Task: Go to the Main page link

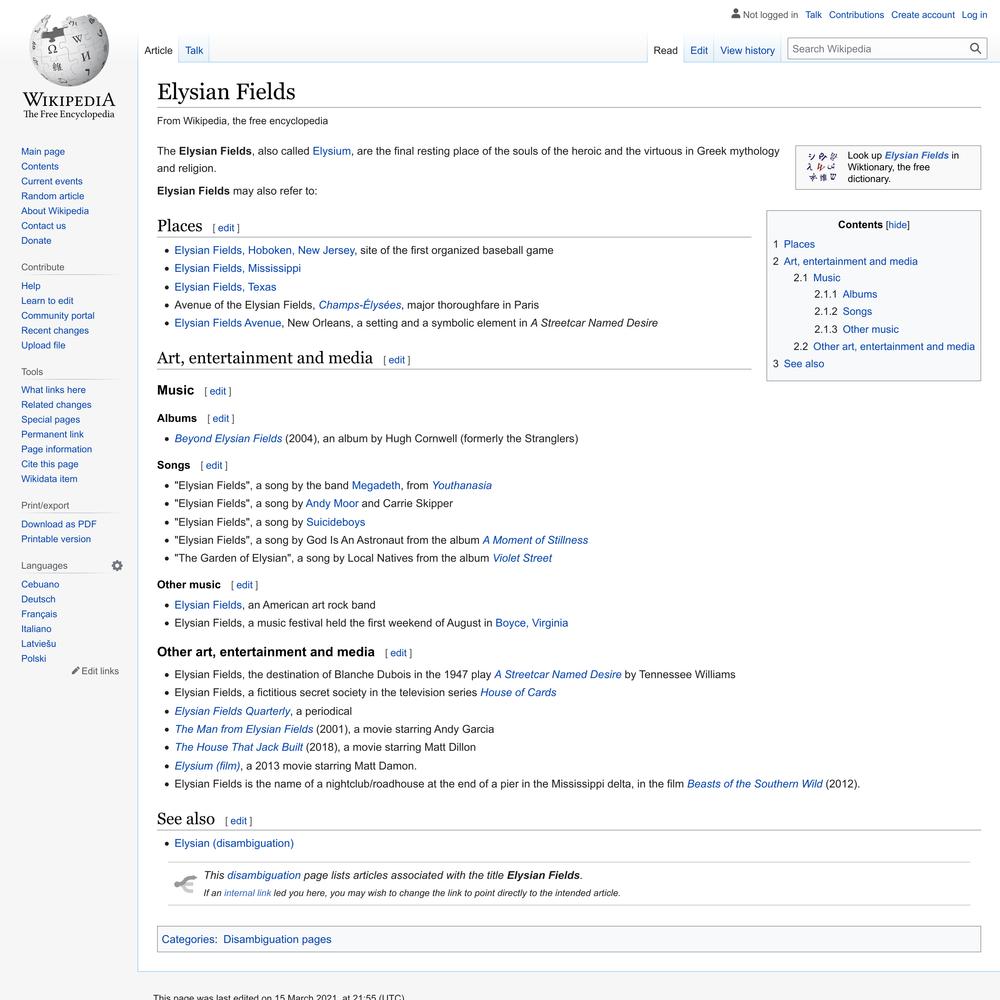Action: [x=43, y=151]
